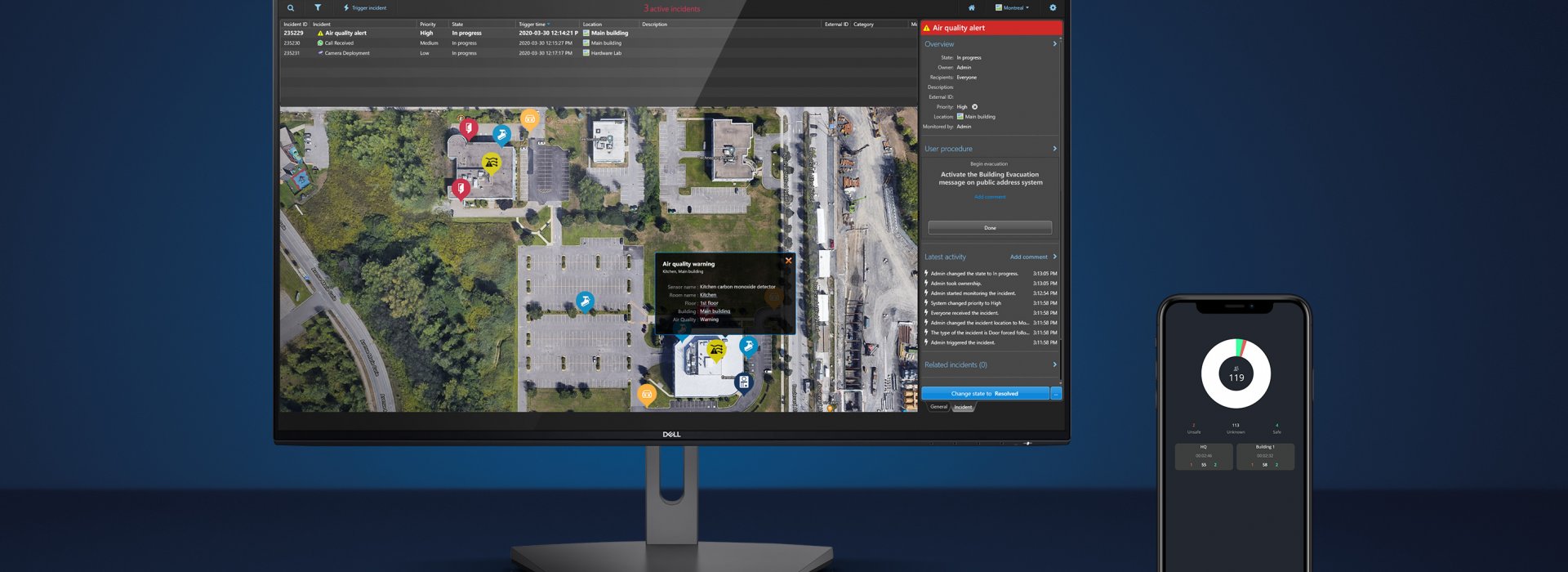The image size is (1568, 572).
Task: Sort the list by Incident ID column
Action: [296, 25]
